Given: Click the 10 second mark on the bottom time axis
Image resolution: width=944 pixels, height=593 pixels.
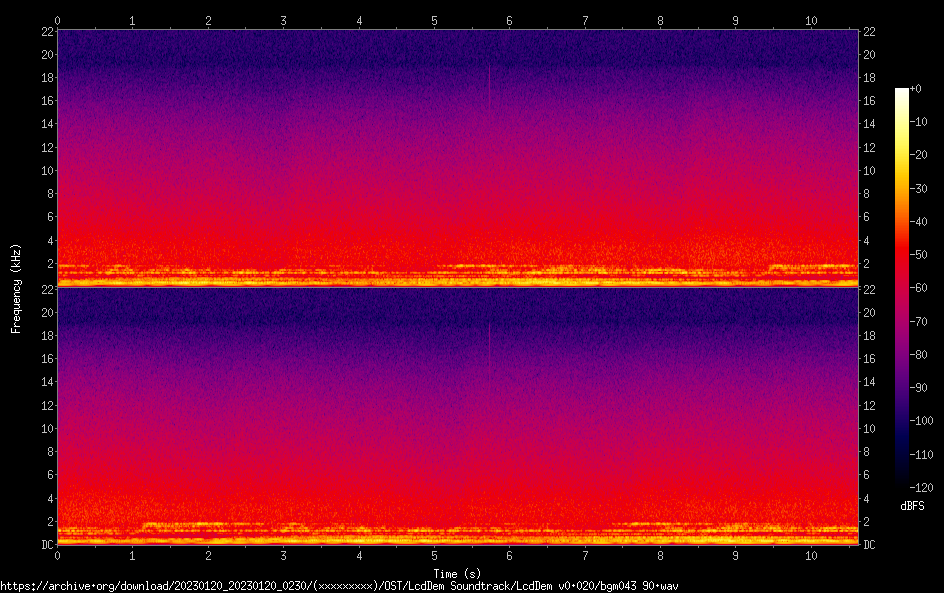Looking at the screenshot, I should 811,555.
